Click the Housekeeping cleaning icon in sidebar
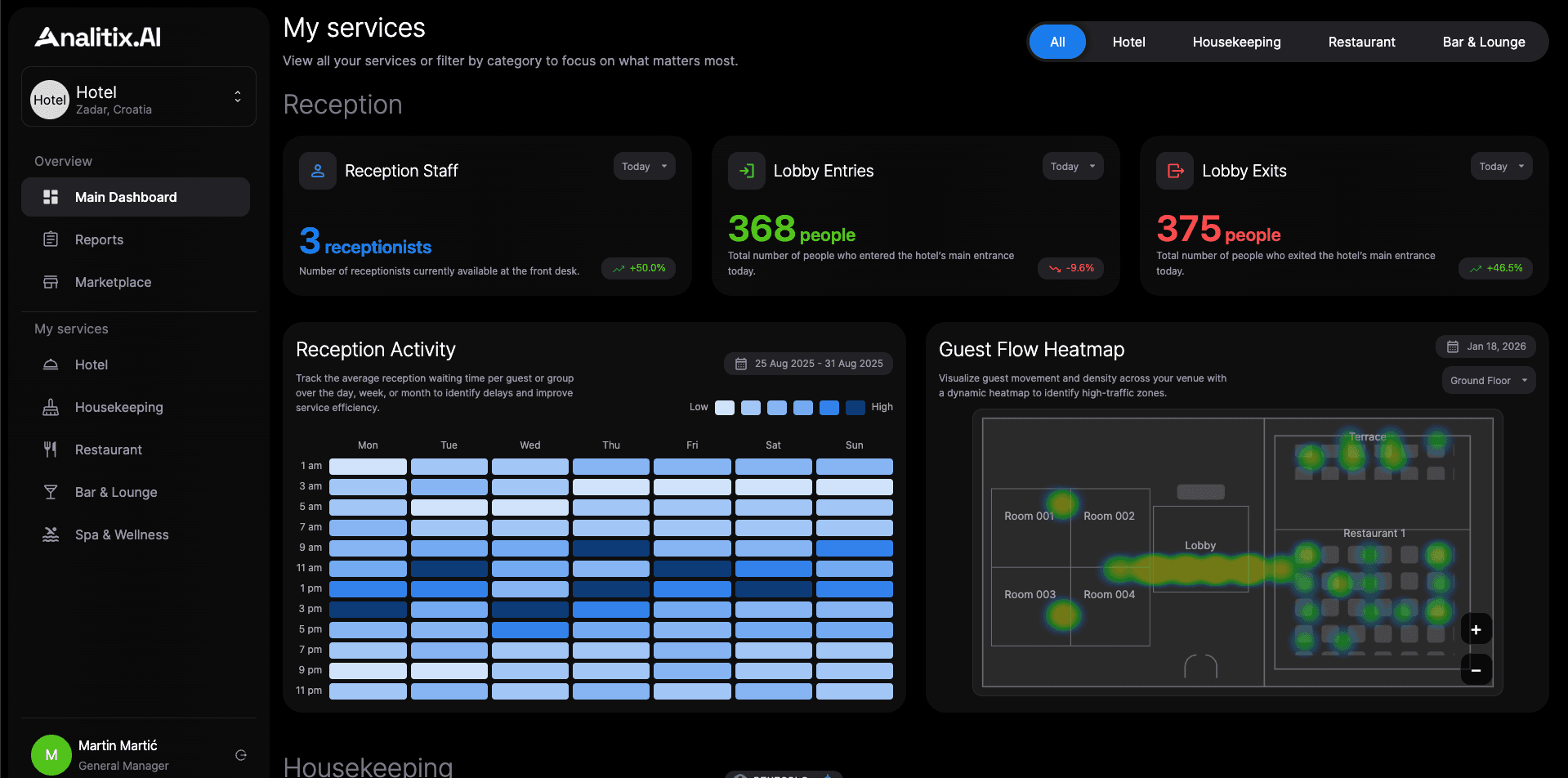This screenshot has height=778, width=1568. point(51,407)
